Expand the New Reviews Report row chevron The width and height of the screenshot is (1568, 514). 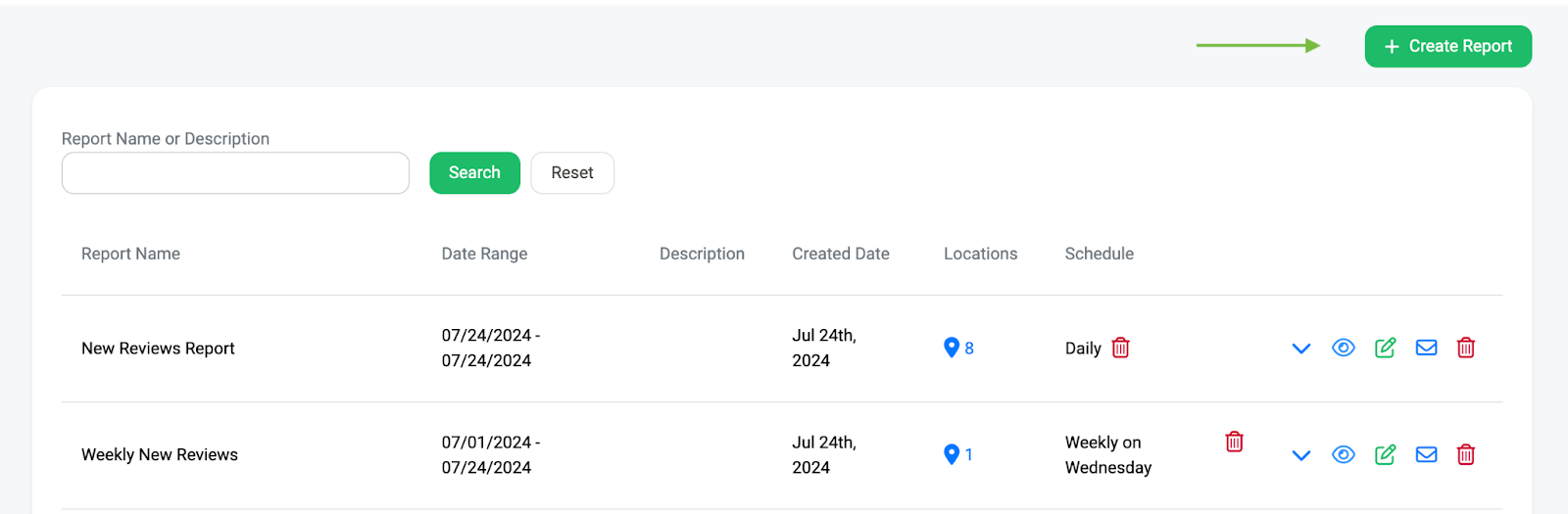coord(1300,349)
